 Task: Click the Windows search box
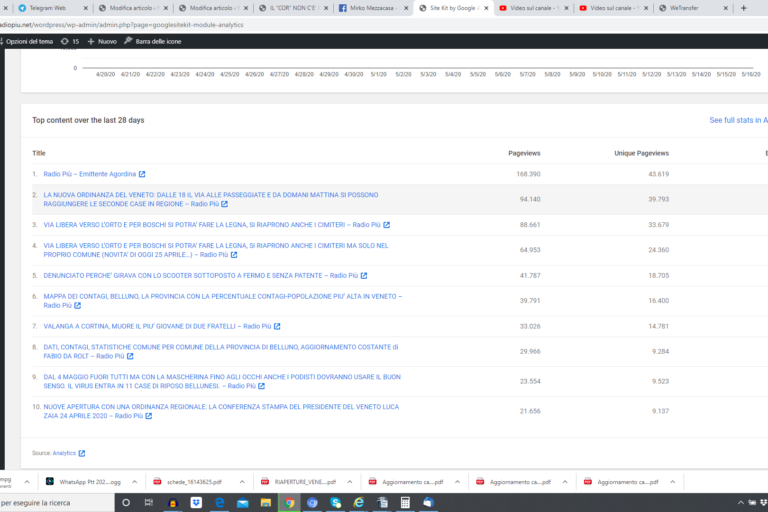[50, 503]
